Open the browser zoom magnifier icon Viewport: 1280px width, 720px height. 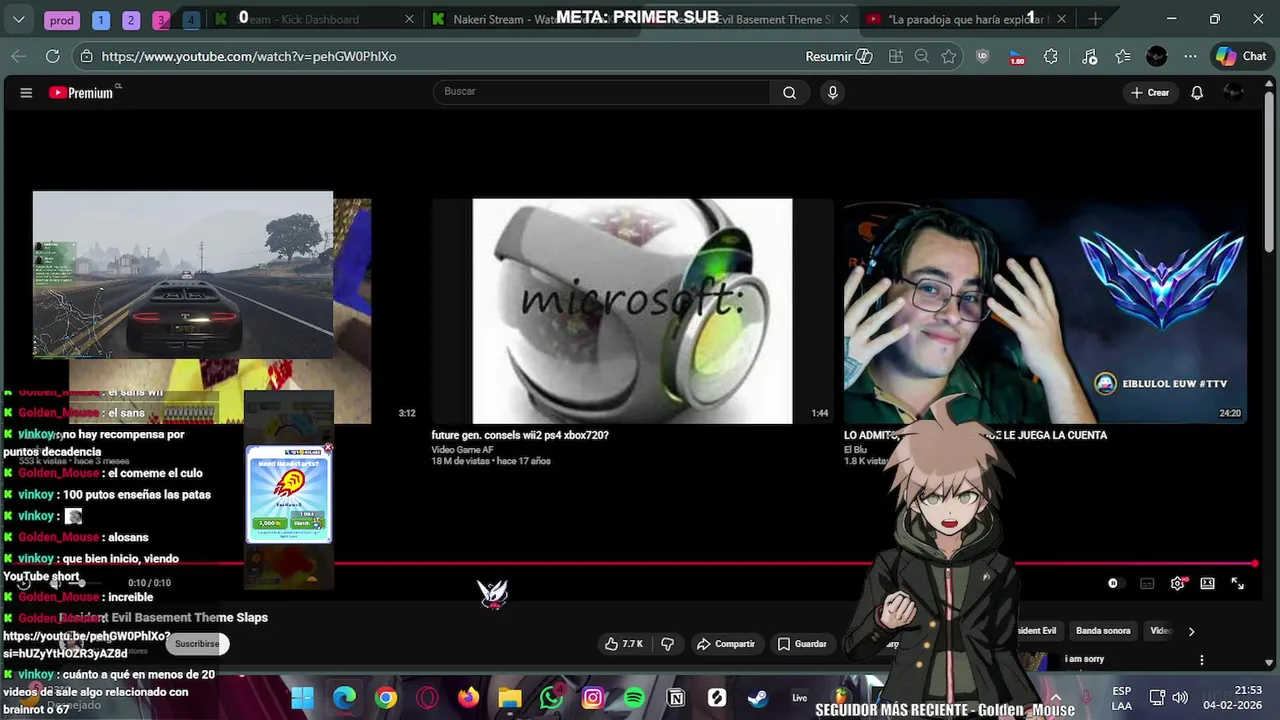[922, 57]
